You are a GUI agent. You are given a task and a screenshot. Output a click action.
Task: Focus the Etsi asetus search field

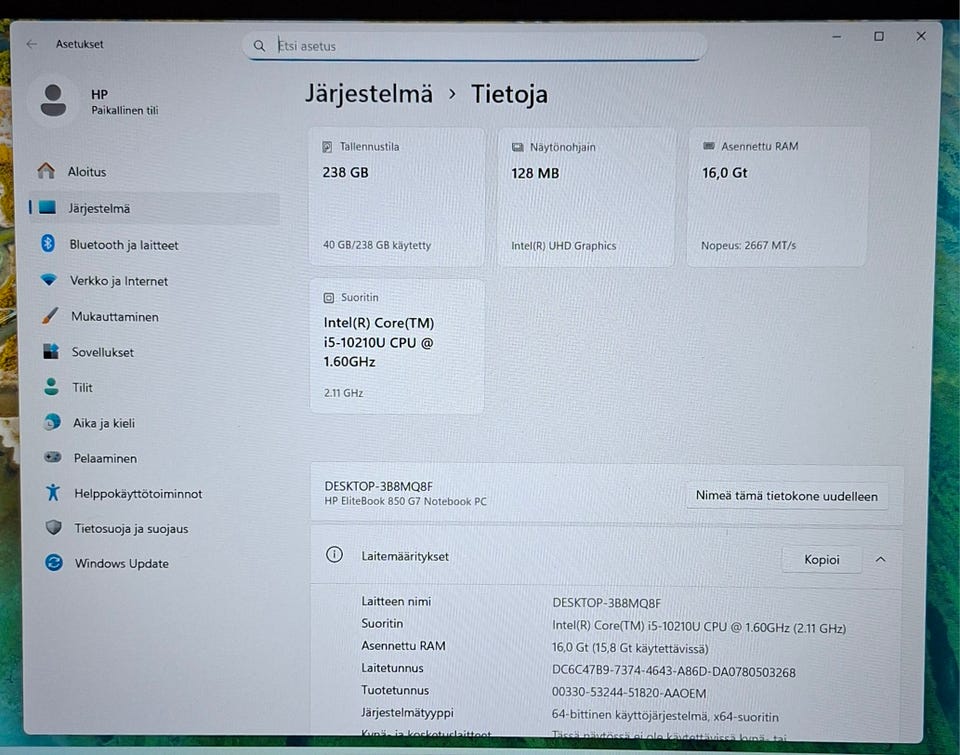pyautogui.click(x=474, y=46)
